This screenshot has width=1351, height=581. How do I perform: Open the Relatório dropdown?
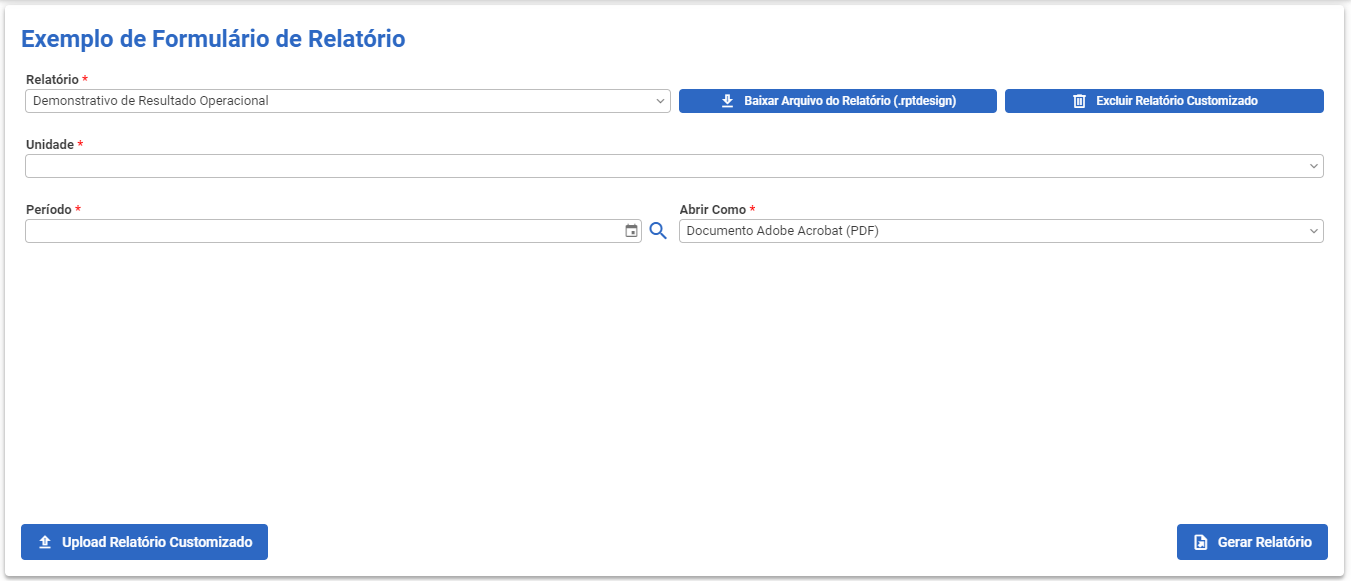click(x=348, y=101)
